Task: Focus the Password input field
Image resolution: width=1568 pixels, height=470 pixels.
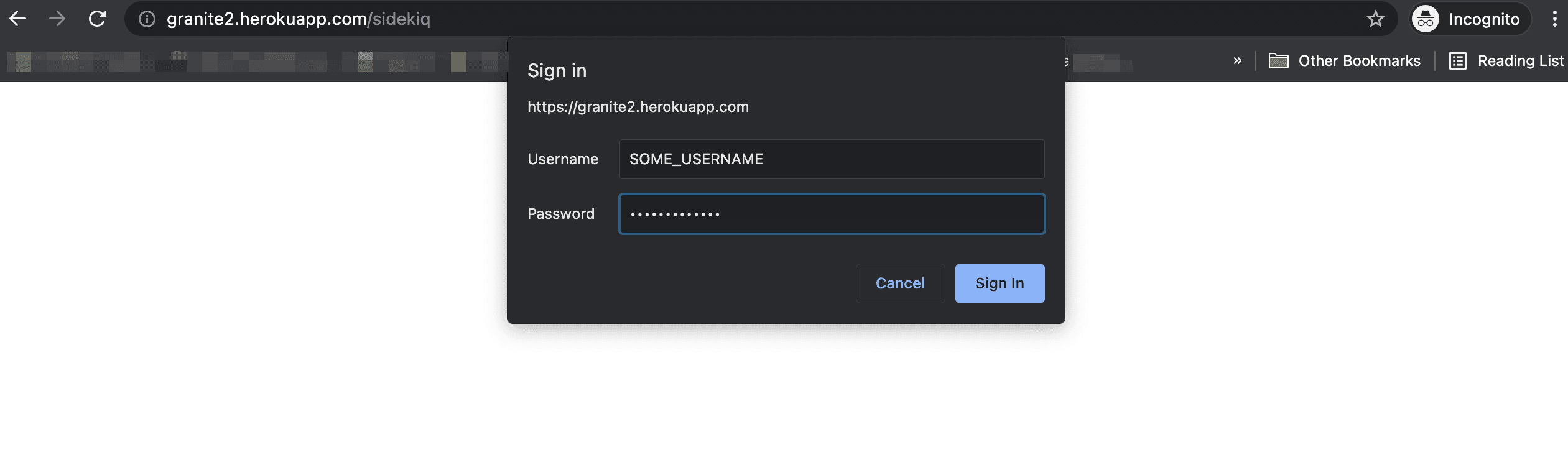Action: 832,214
